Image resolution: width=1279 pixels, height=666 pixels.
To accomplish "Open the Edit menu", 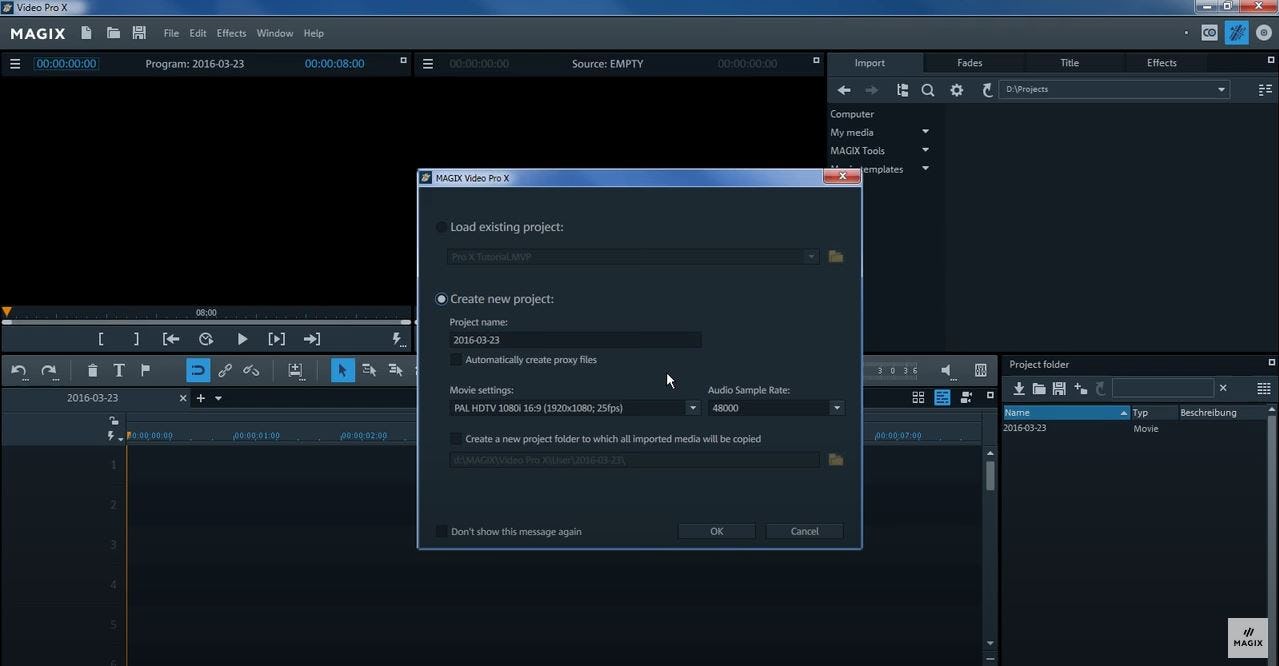I will 198,33.
